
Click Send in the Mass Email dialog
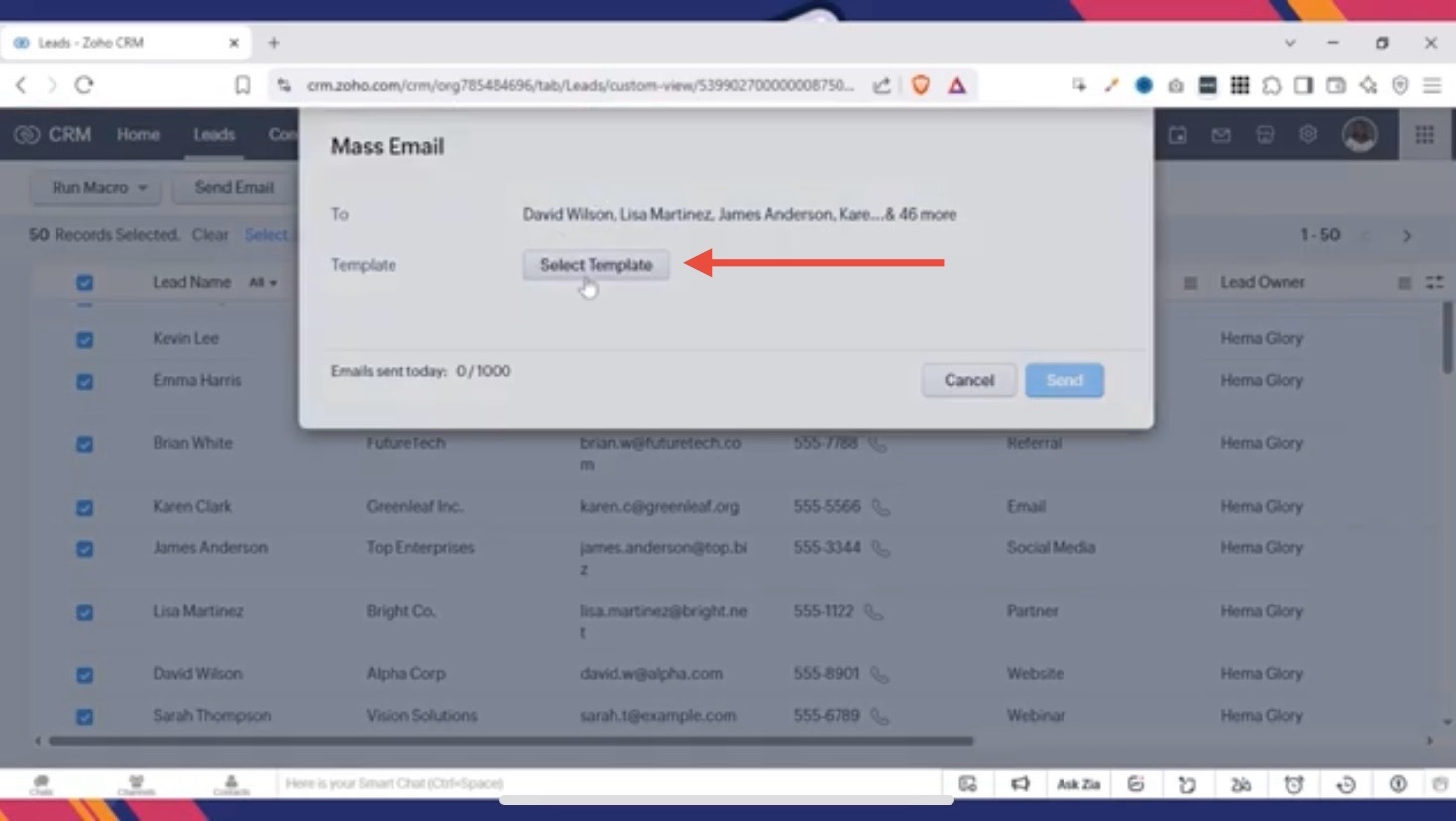1064,380
